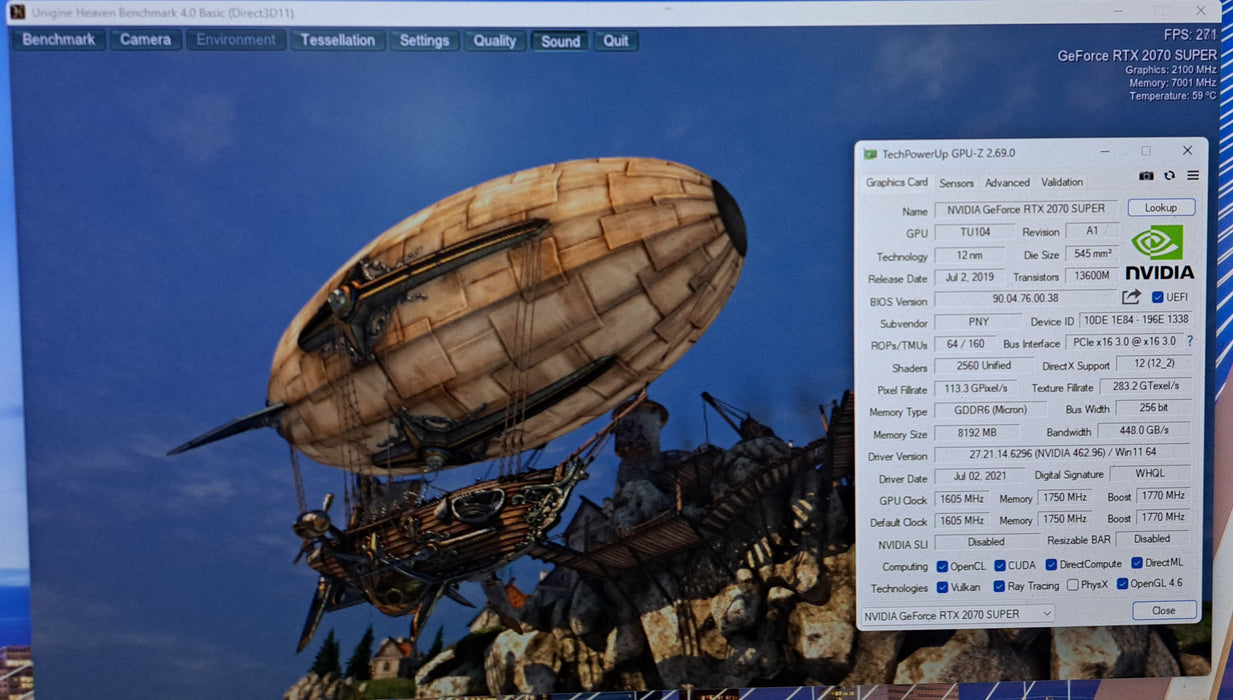The height and width of the screenshot is (700, 1233).
Task: Click the Memory Size value 8192 MB
Action: click(x=976, y=434)
